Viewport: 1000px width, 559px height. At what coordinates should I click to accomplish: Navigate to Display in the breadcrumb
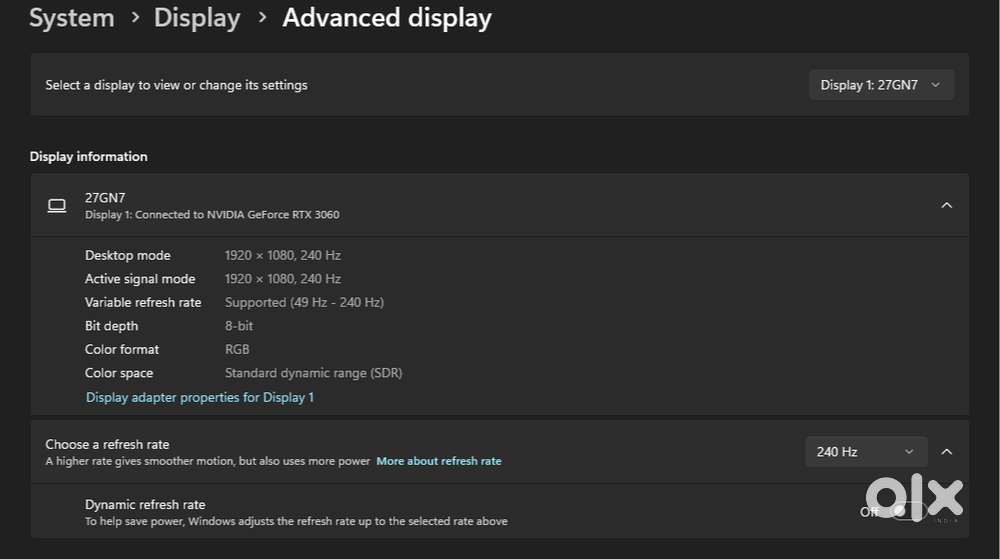pos(197,18)
